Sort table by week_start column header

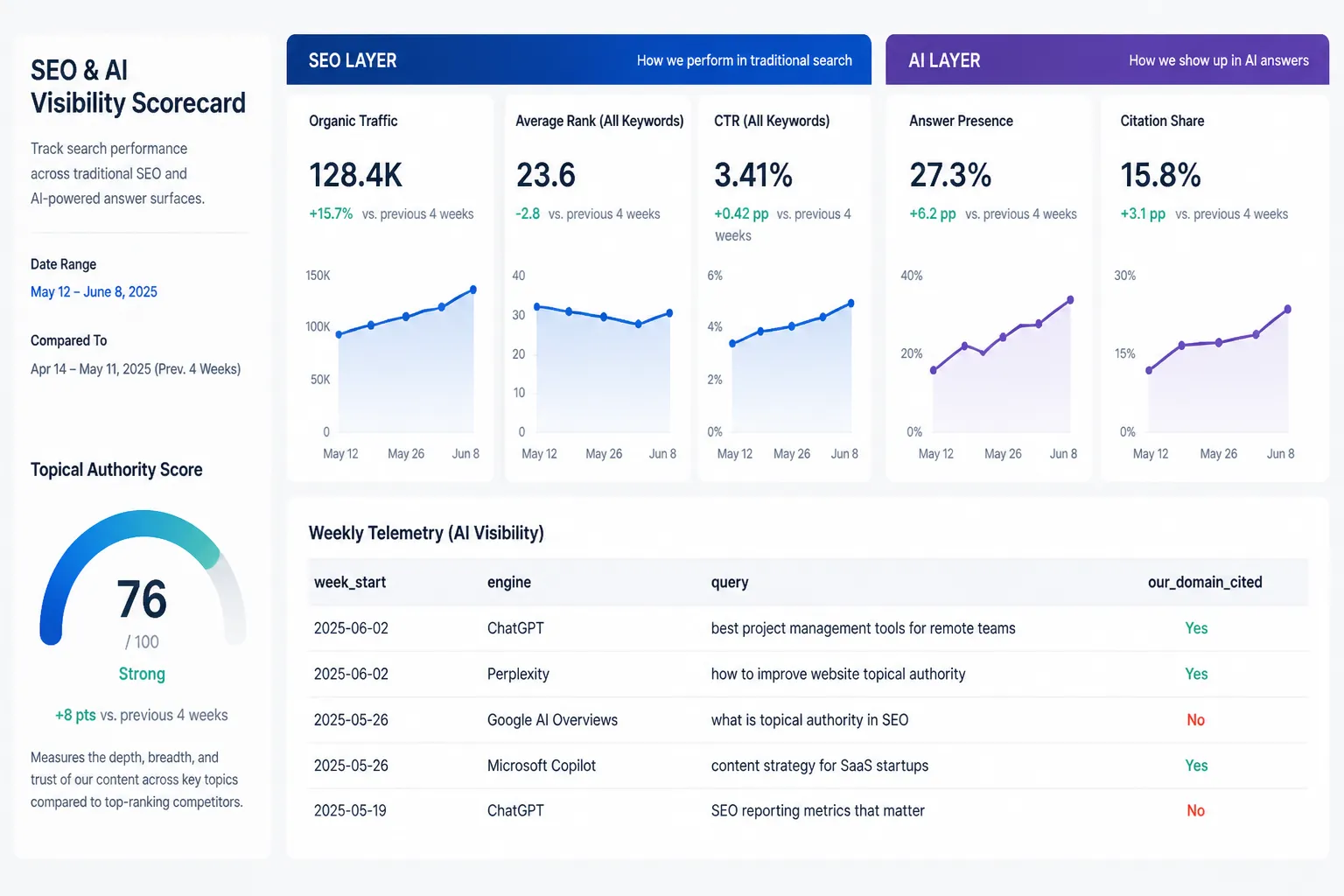(350, 583)
